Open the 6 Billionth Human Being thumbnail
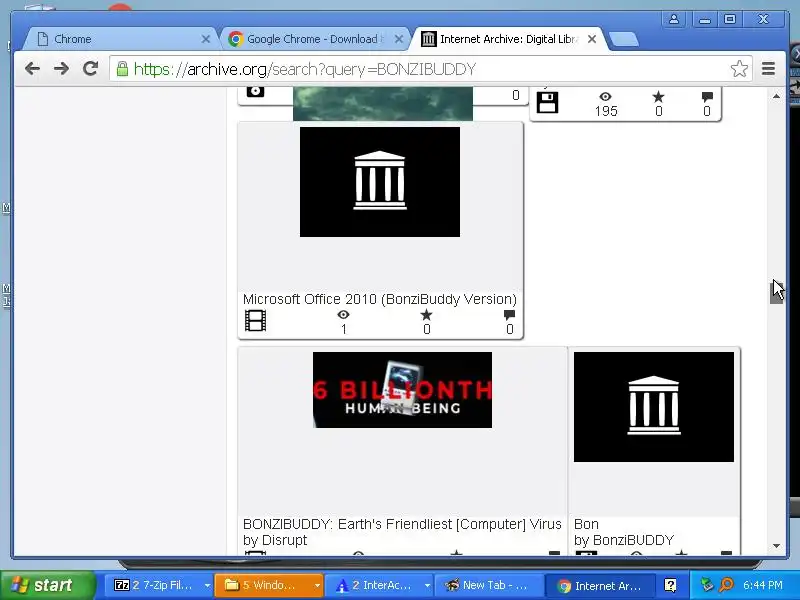This screenshot has height=600, width=800. [x=402, y=390]
